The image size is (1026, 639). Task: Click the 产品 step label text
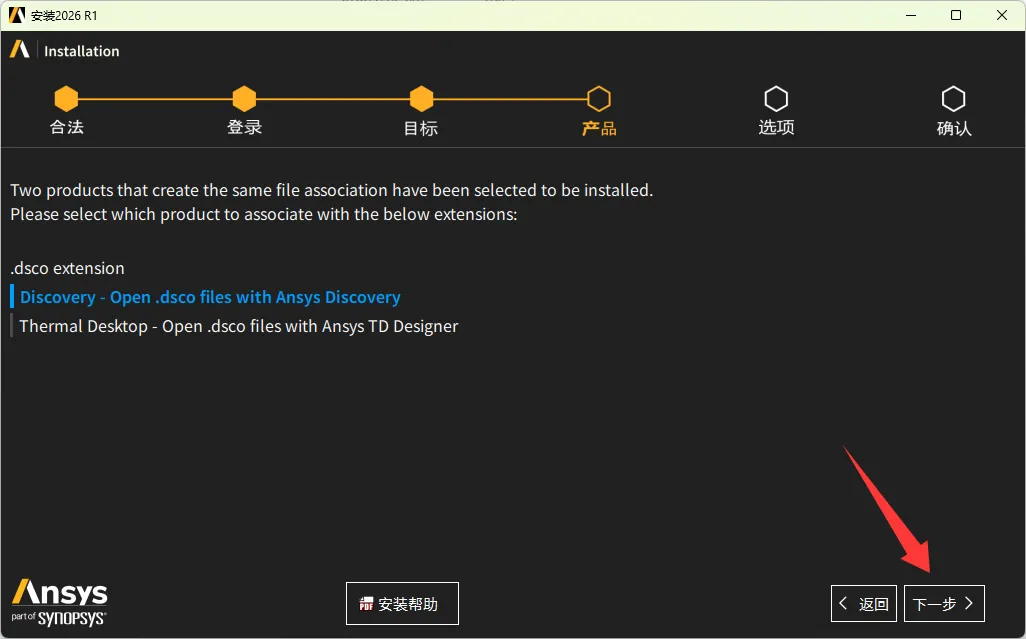pyautogui.click(x=599, y=128)
